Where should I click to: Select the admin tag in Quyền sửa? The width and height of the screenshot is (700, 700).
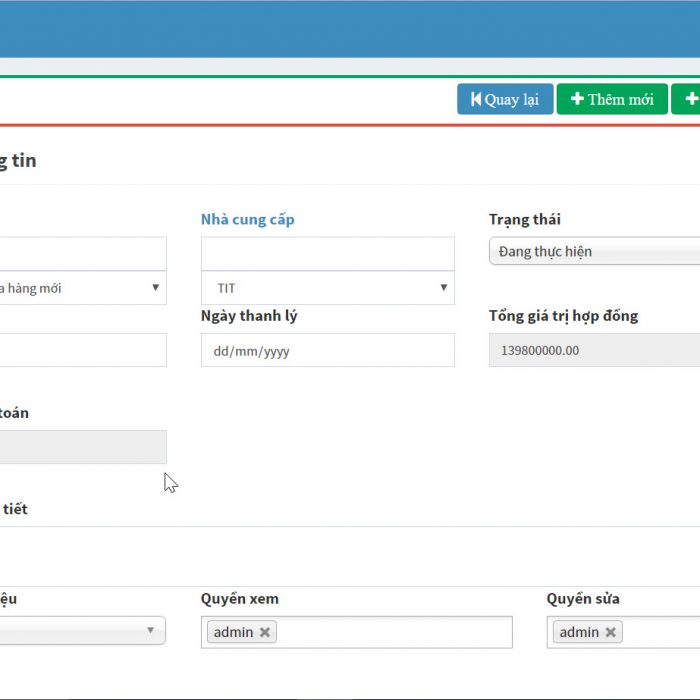[x=579, y=632]
